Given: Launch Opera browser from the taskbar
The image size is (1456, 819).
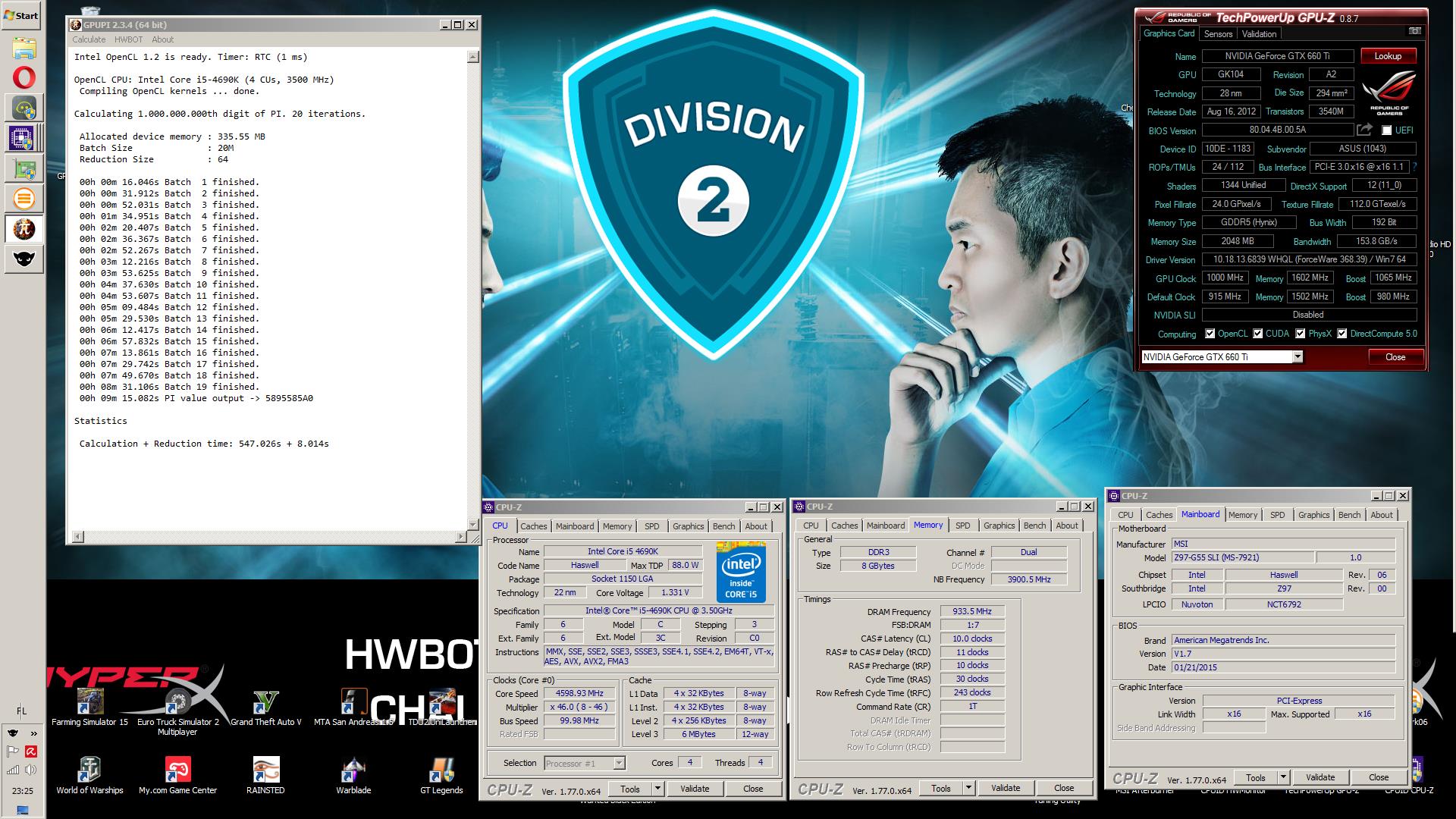Looking at the screenshot, I should 24,78.
